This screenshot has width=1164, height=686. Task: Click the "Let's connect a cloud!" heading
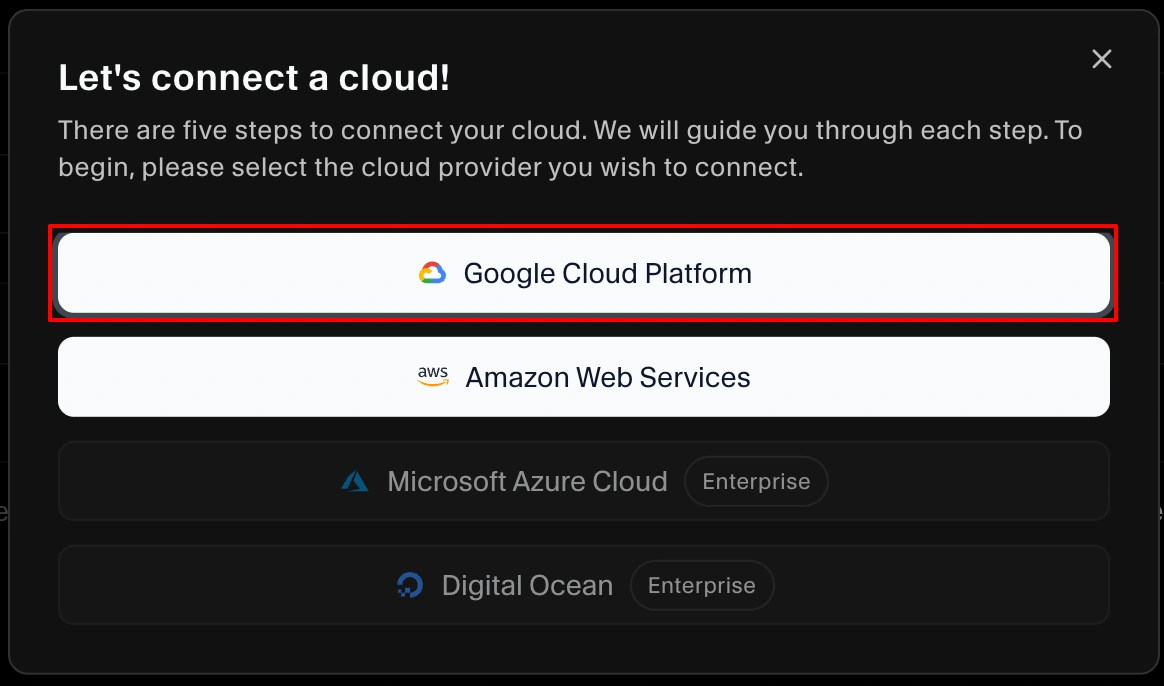click(x=254, y=78)
